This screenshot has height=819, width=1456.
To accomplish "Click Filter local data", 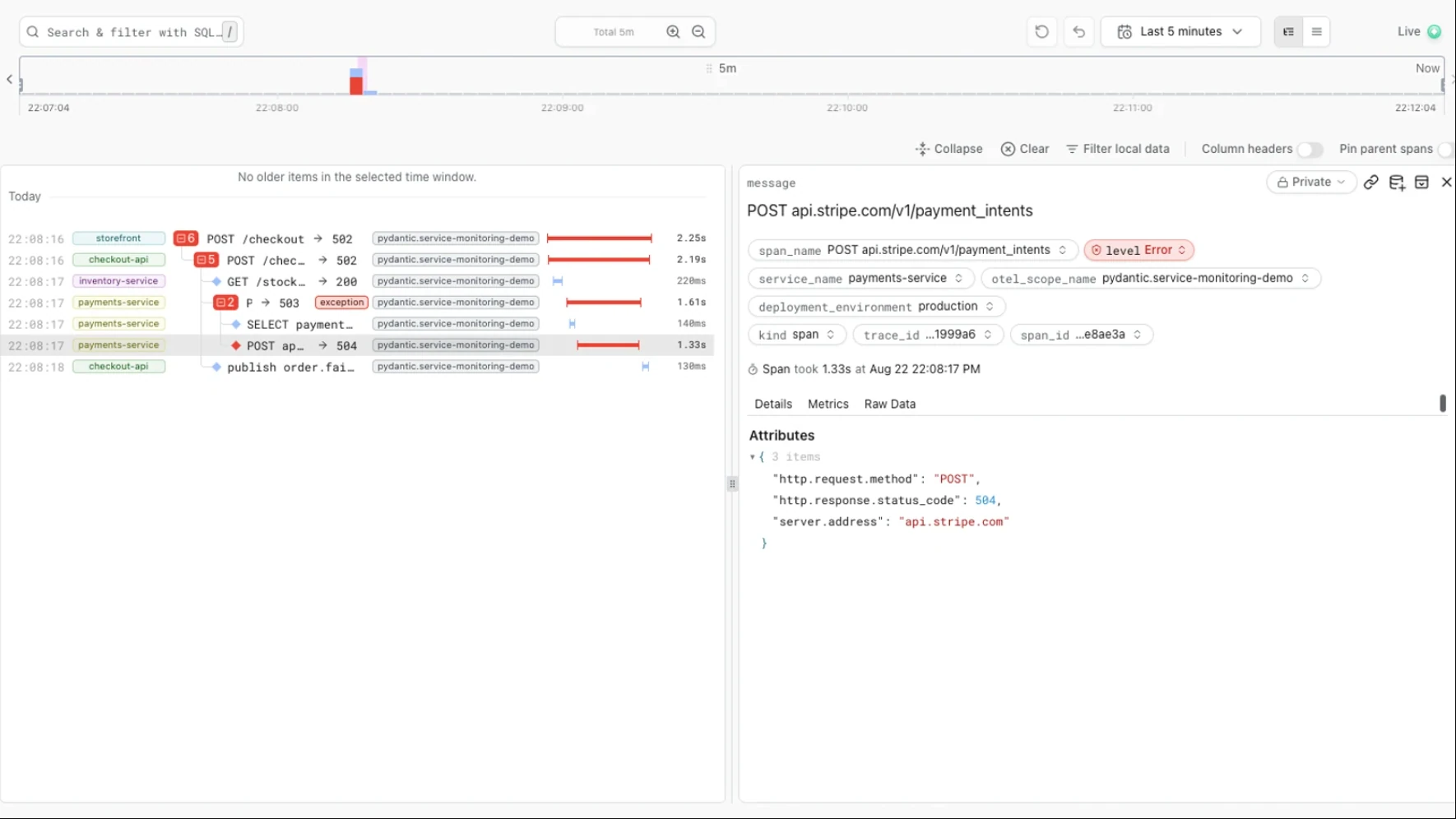I will tap(1118, 150).
